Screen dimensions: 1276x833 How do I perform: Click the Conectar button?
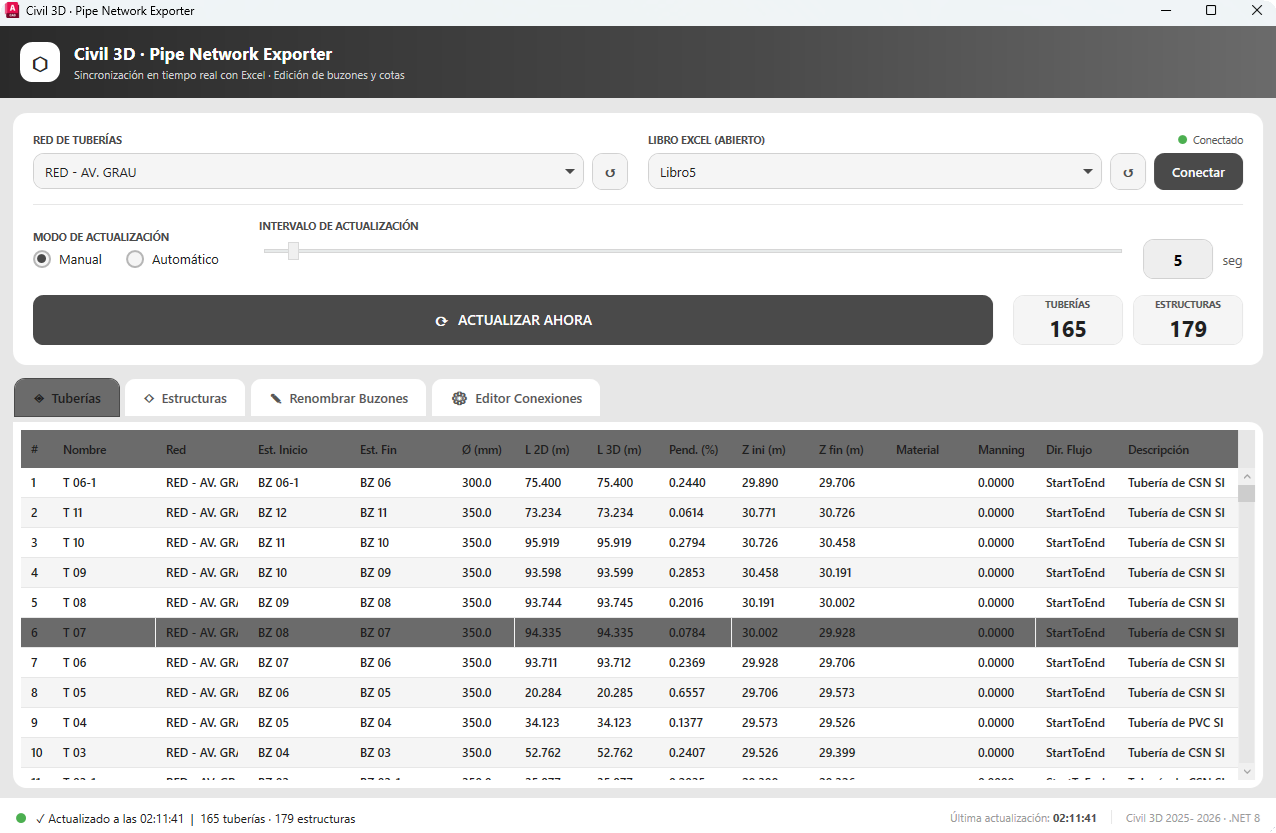click(1198, 172)
